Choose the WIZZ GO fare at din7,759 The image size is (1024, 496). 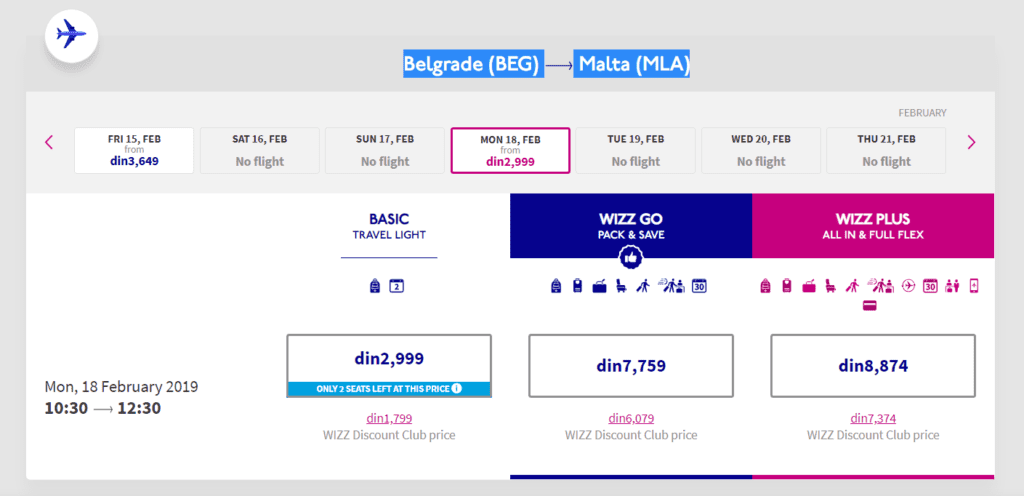tap(631, 365)
